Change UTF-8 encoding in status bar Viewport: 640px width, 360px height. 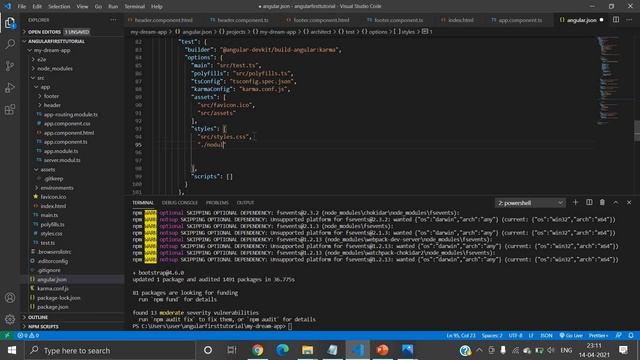pos(516,335)
